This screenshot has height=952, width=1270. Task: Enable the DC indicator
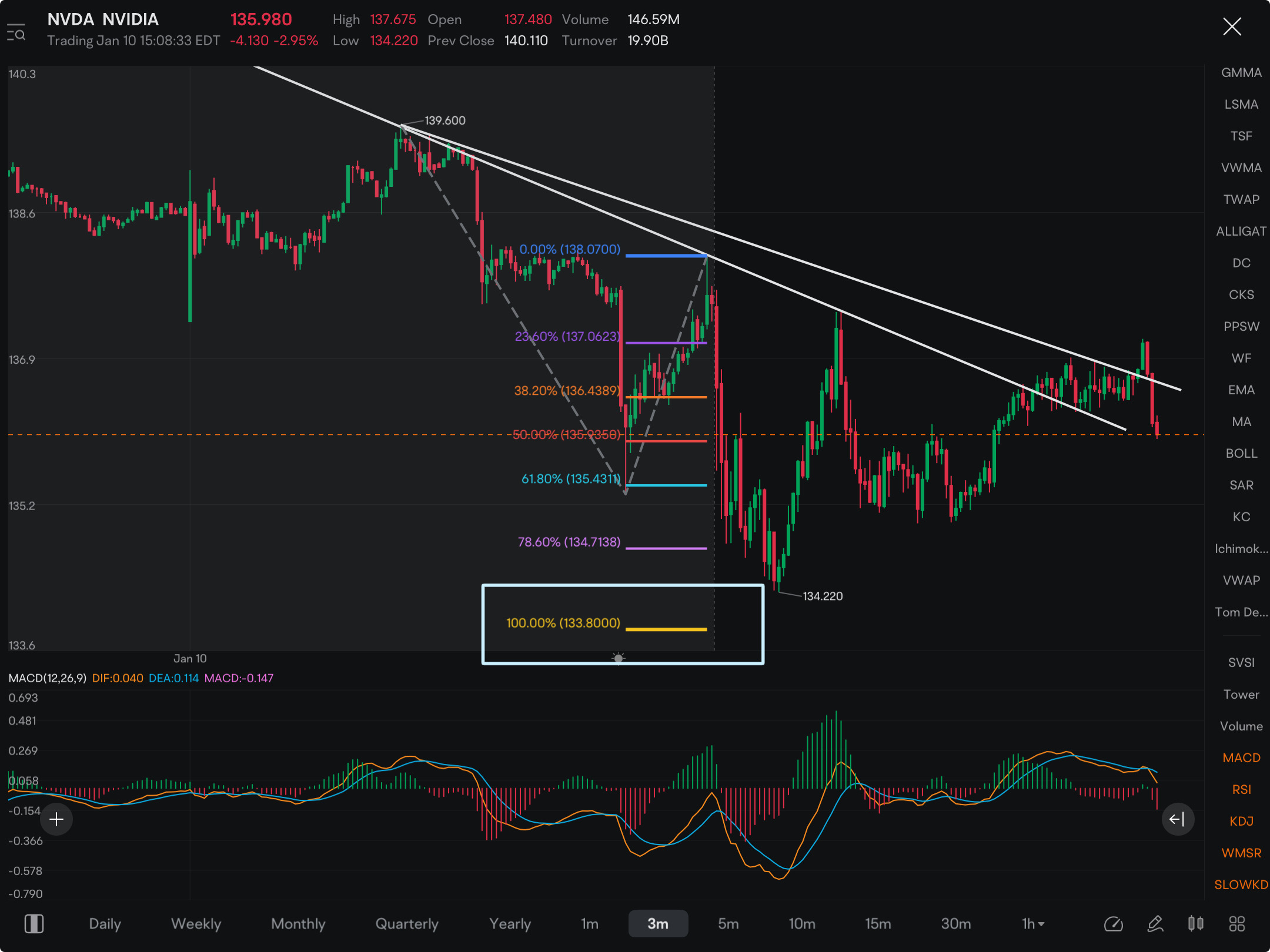[1241, 263]
